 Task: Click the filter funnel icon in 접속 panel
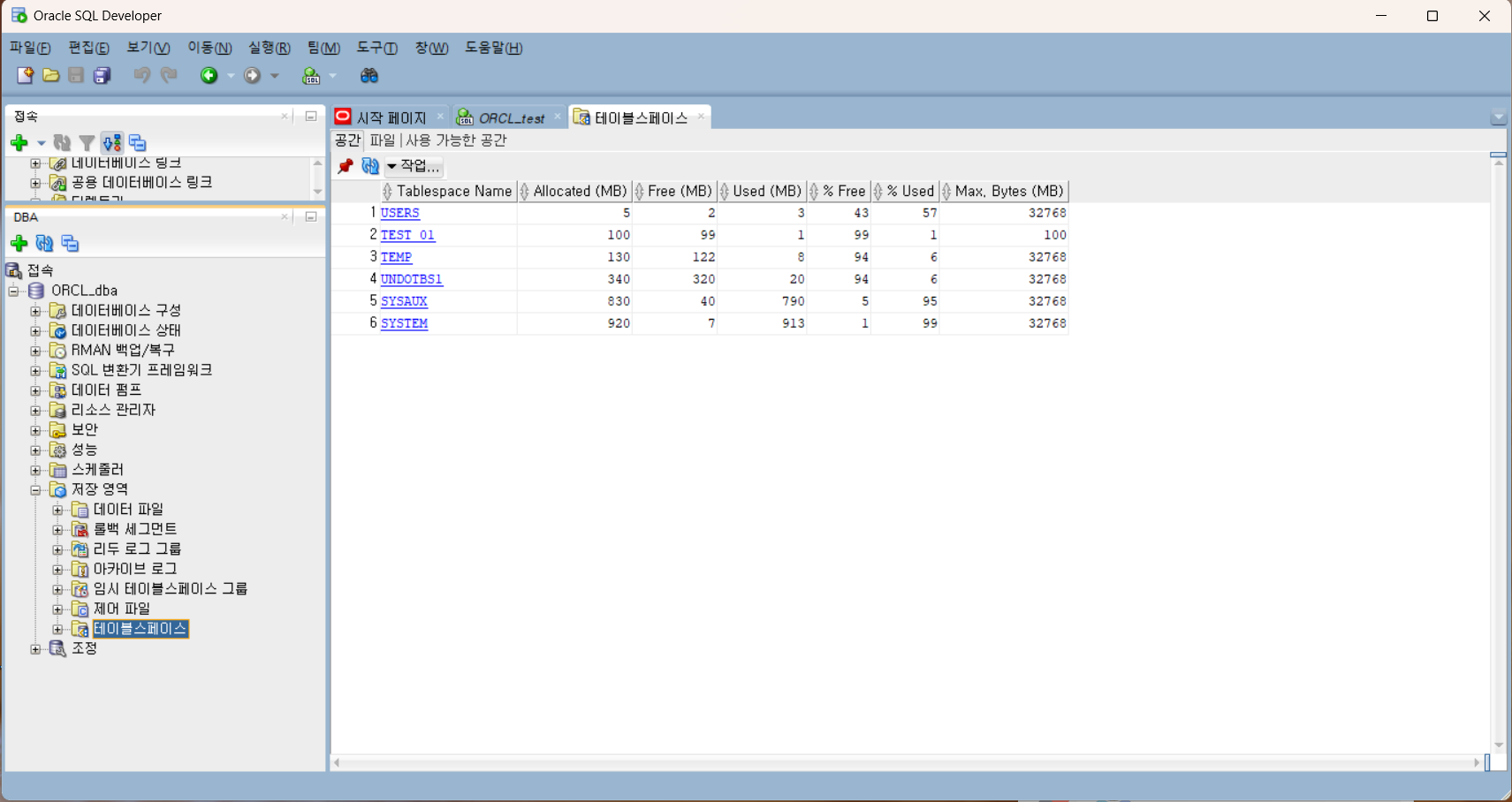coord(87,143)
